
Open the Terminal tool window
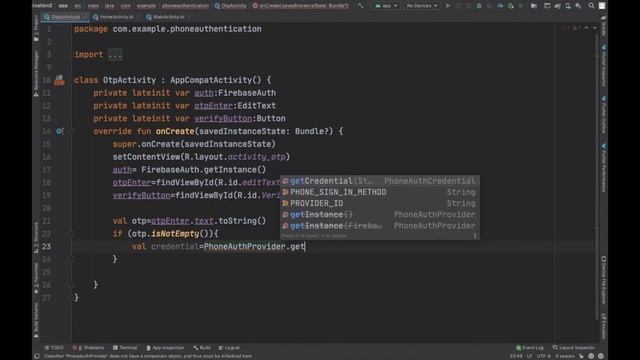coord(125,348)
